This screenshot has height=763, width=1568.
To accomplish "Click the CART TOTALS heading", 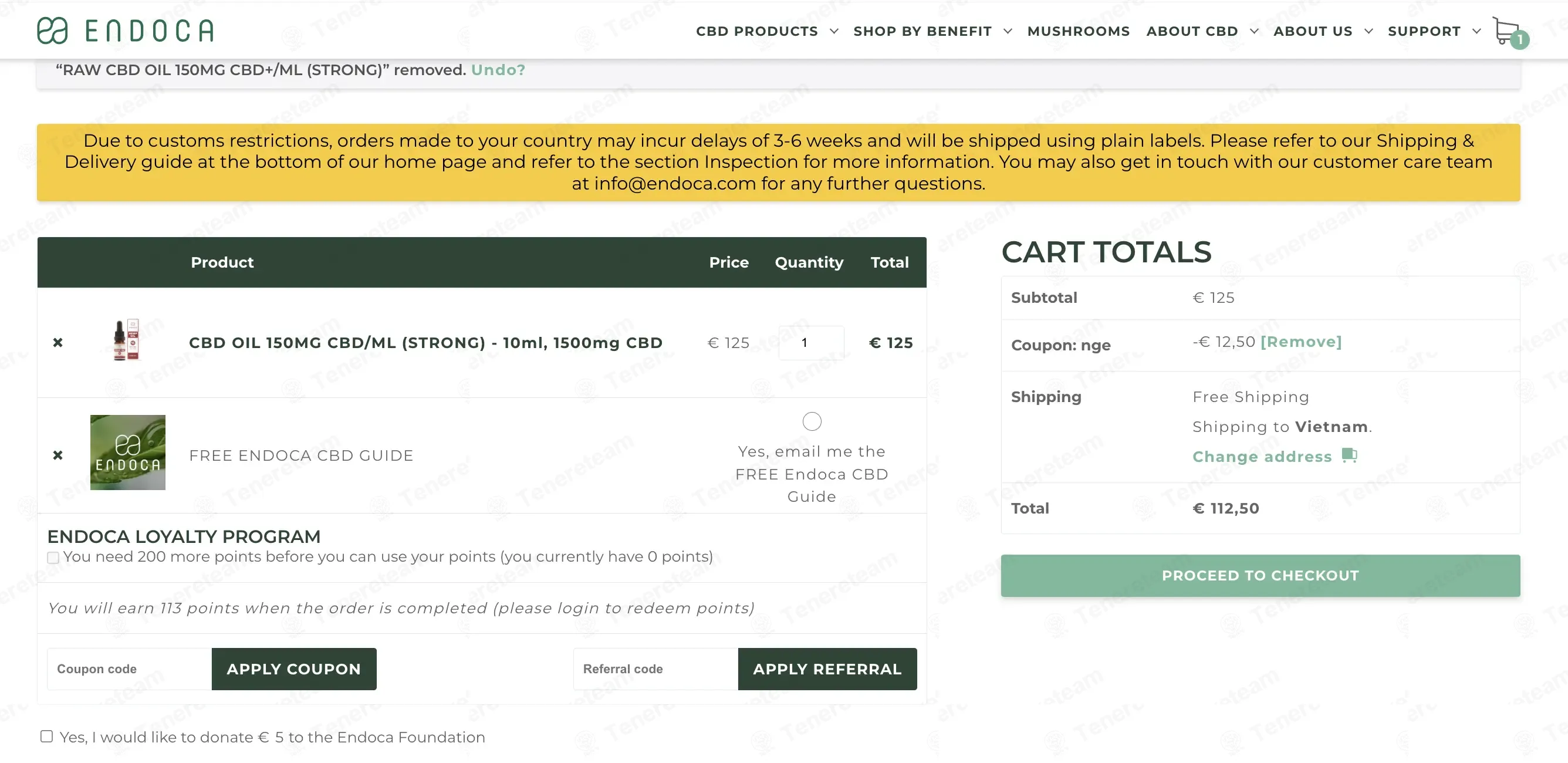I will pyautogui.click(x=1106, y=252).
